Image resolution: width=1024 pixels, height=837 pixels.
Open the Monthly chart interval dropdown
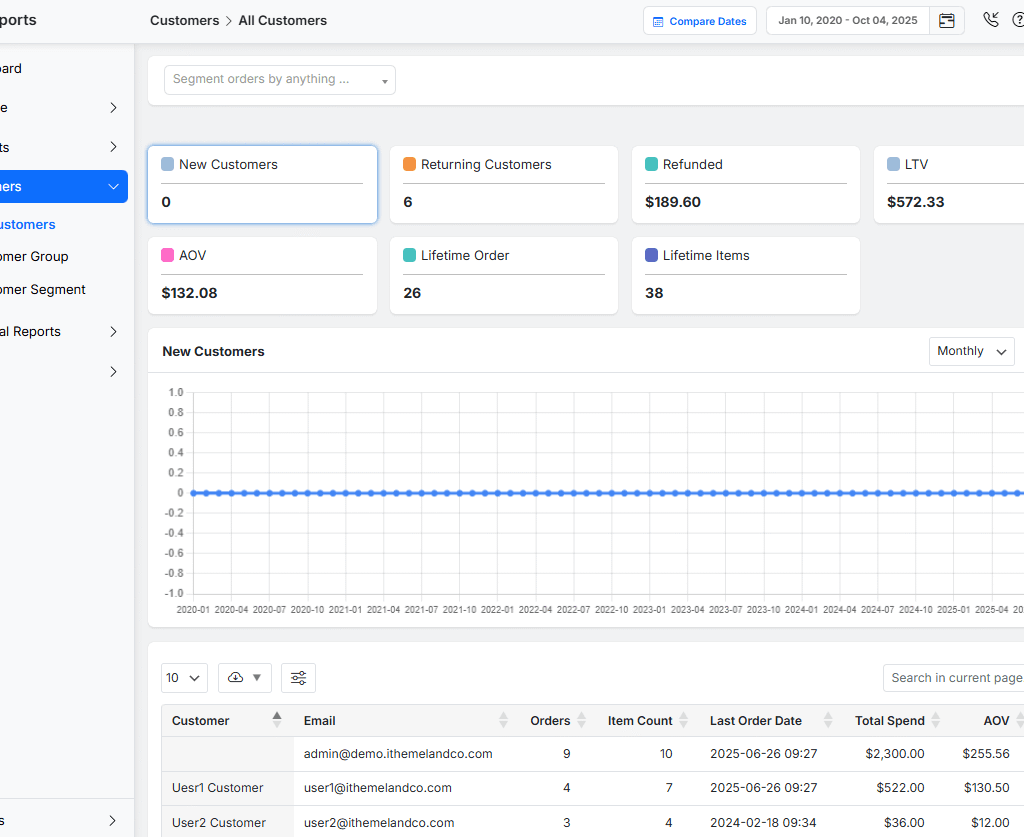click(x=971, y=351)
